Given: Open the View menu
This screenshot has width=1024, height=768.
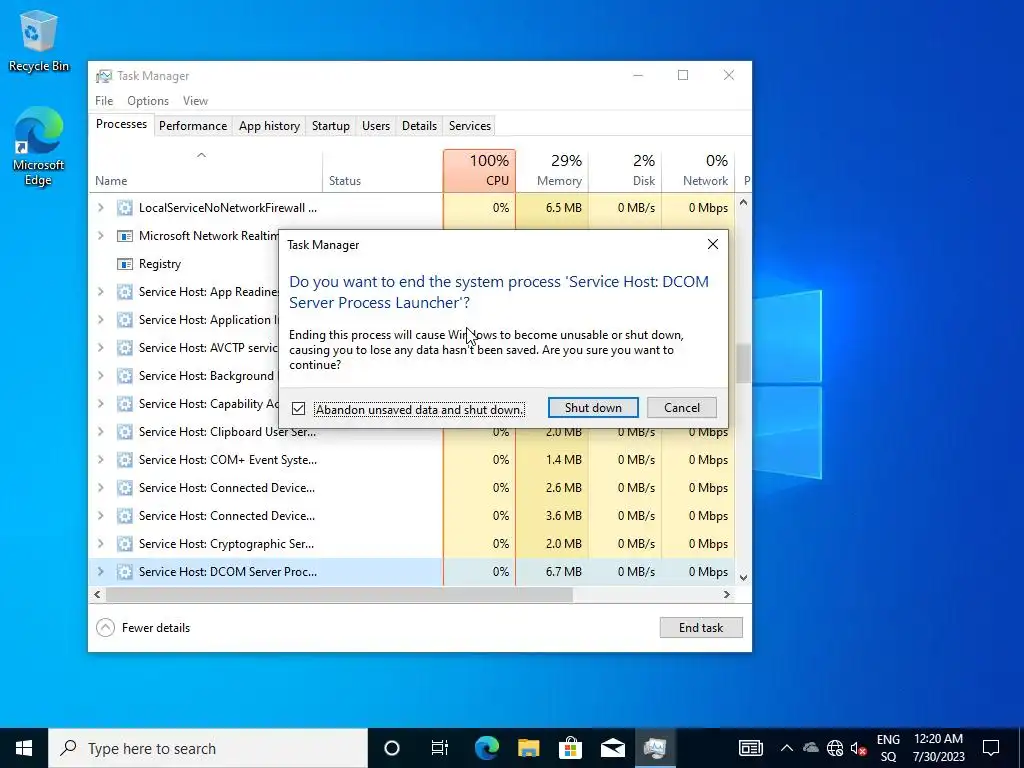Looking at the screenshot, I should pyautogui.click(x=195, y=101).
